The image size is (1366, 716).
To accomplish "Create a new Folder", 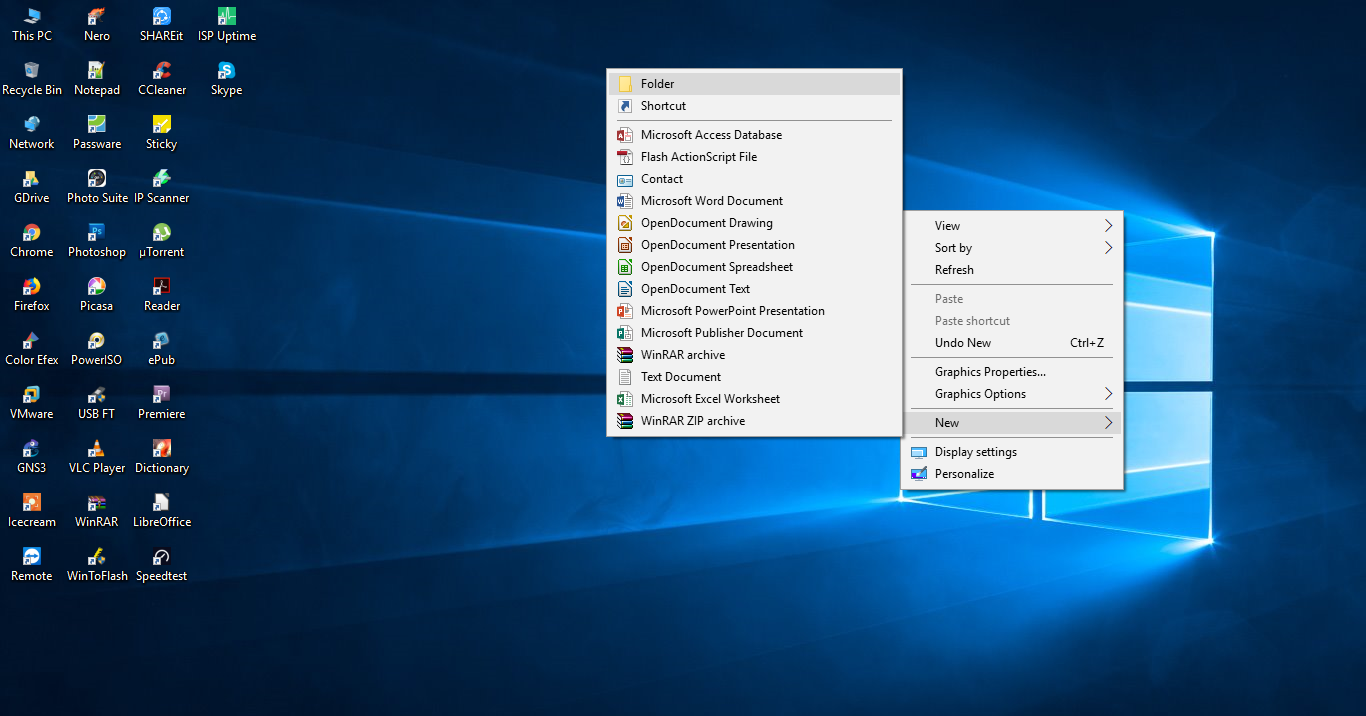I will (755, 83).
